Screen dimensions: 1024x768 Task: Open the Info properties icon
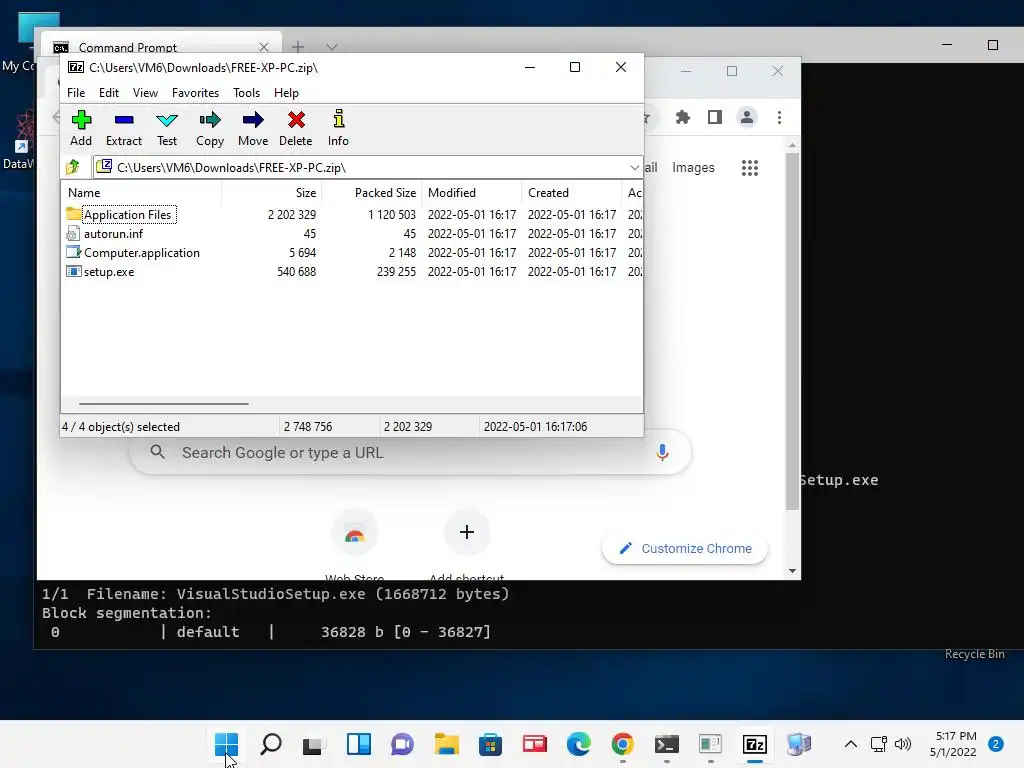click(338, 128)
